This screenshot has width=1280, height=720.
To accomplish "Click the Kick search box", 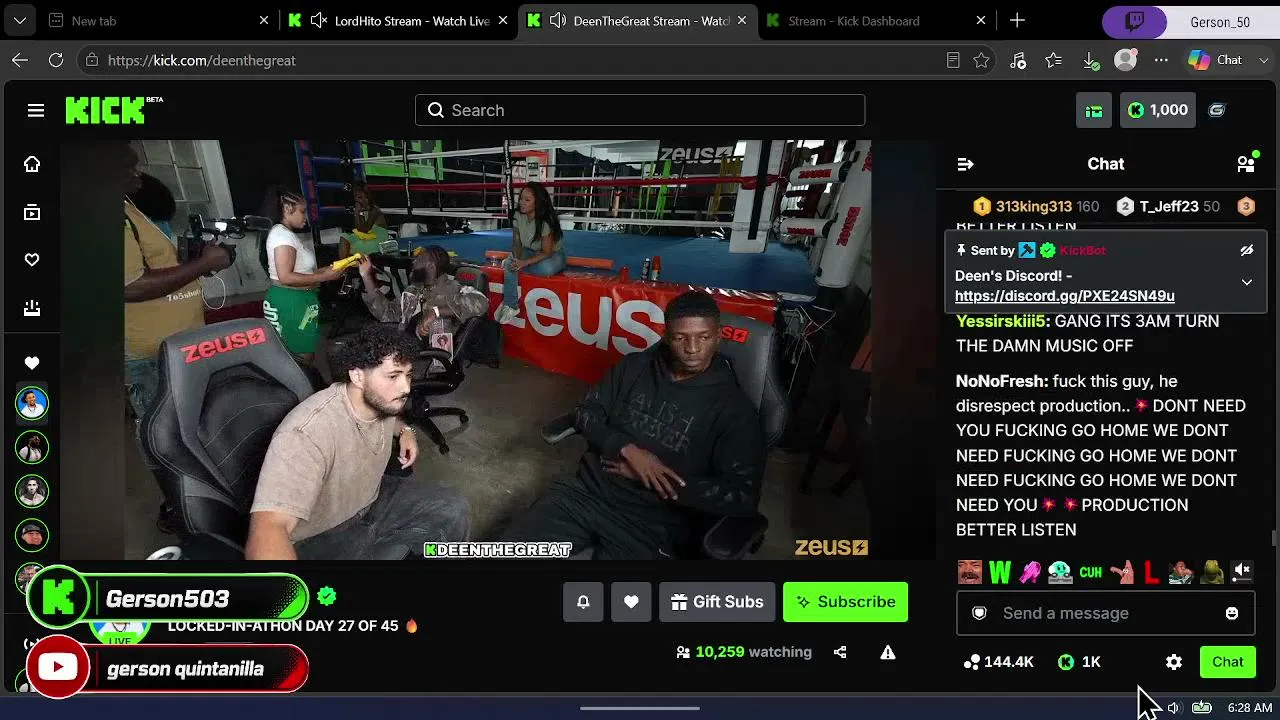I will click(640, 110).
